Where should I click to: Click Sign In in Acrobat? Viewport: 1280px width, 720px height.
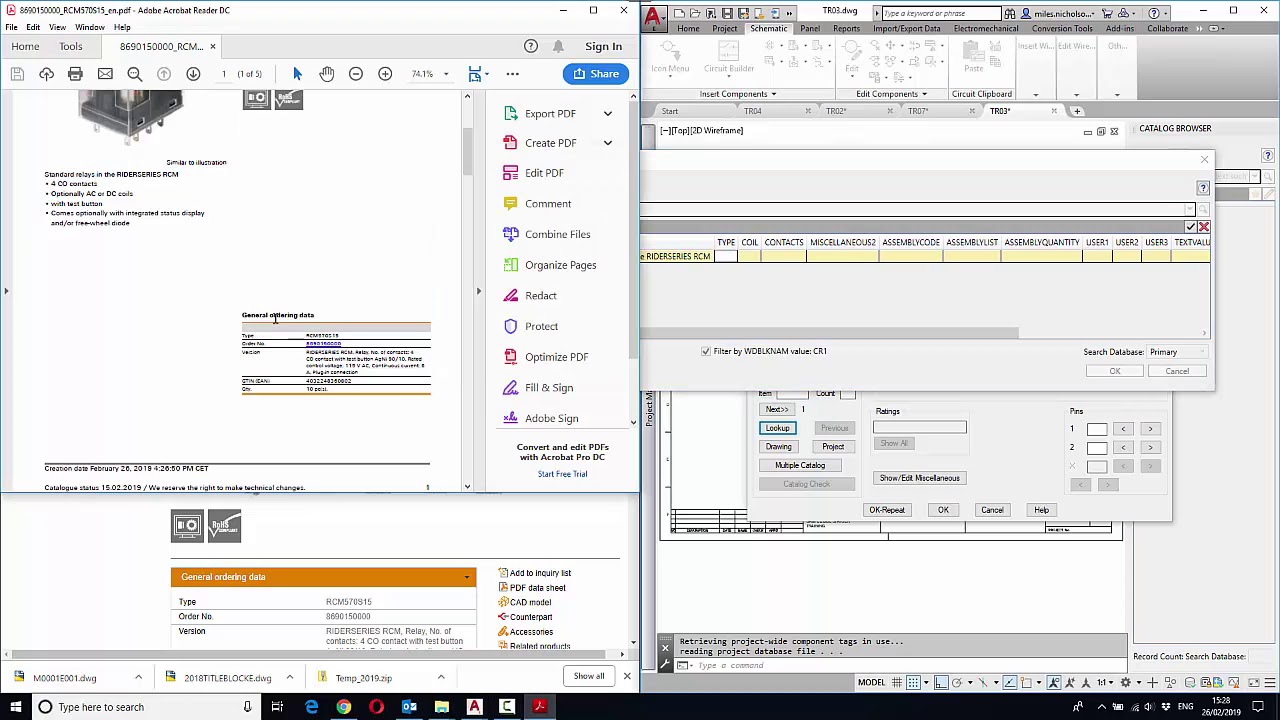click(x=603, y=46)
